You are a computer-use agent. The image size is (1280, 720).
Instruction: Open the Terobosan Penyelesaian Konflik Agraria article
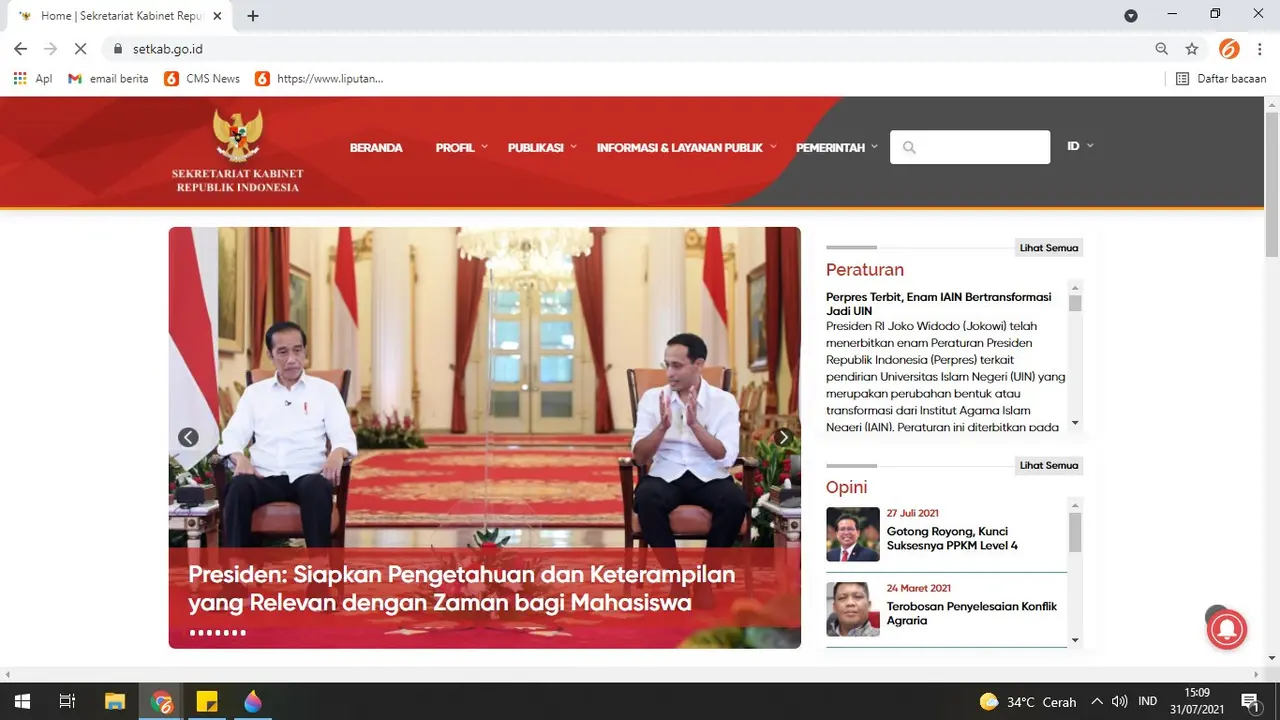(x=971, y=613)
